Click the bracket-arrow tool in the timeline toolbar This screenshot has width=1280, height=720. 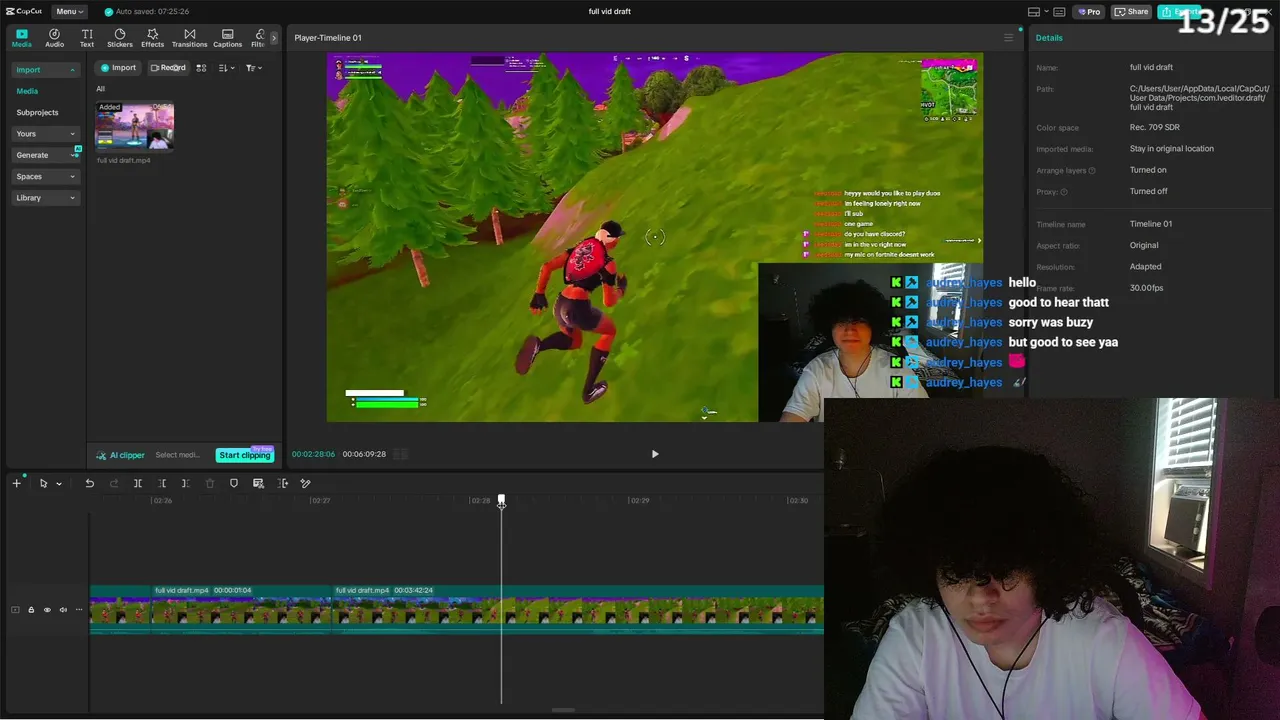pyautogui.click(x=282, y=484)
